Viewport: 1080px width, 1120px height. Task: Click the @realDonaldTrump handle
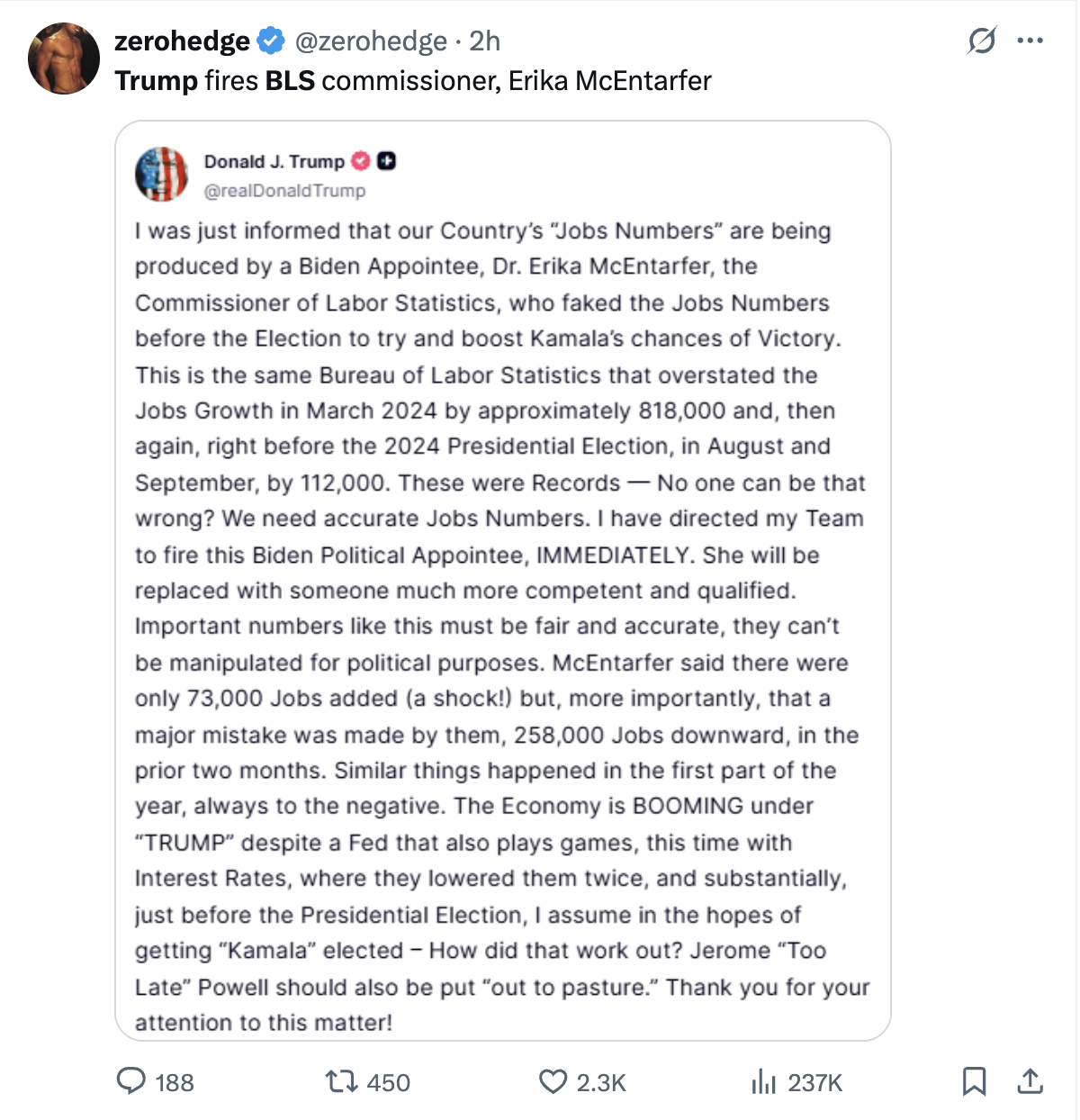coord(284,191)
